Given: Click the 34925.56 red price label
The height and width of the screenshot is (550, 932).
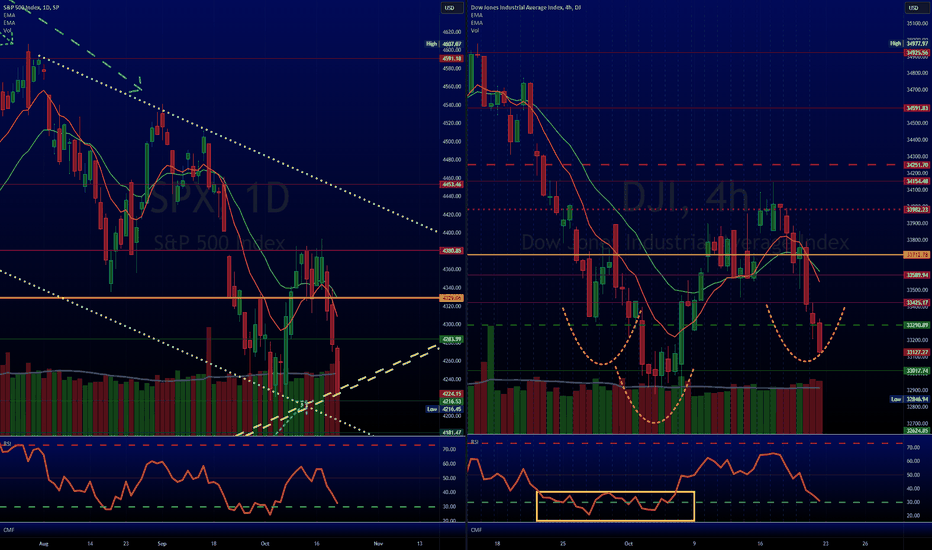Looking at the screenshot, I should pos(917,53).
